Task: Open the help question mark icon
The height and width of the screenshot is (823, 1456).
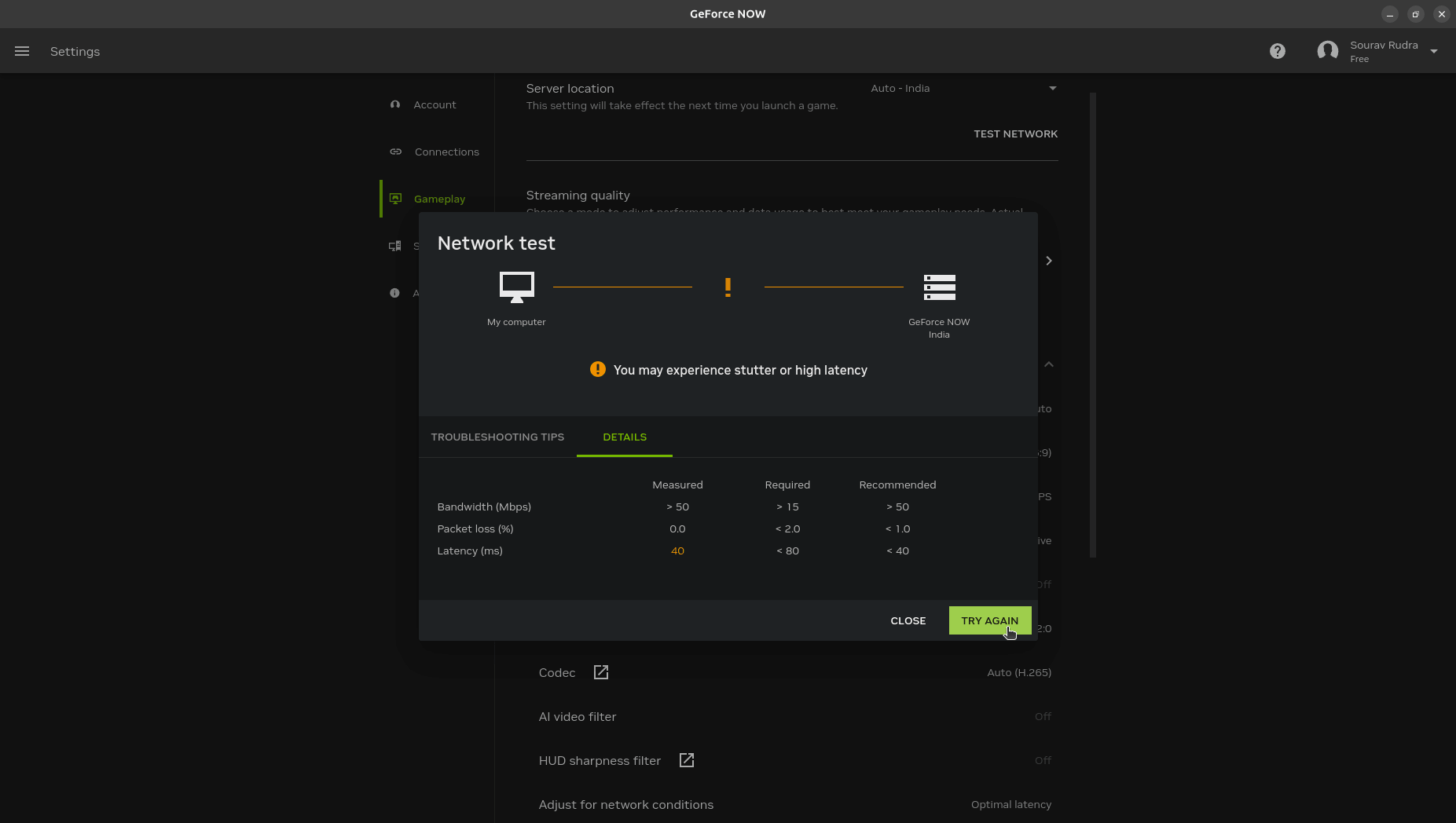Action: (x=1278, y=51)
